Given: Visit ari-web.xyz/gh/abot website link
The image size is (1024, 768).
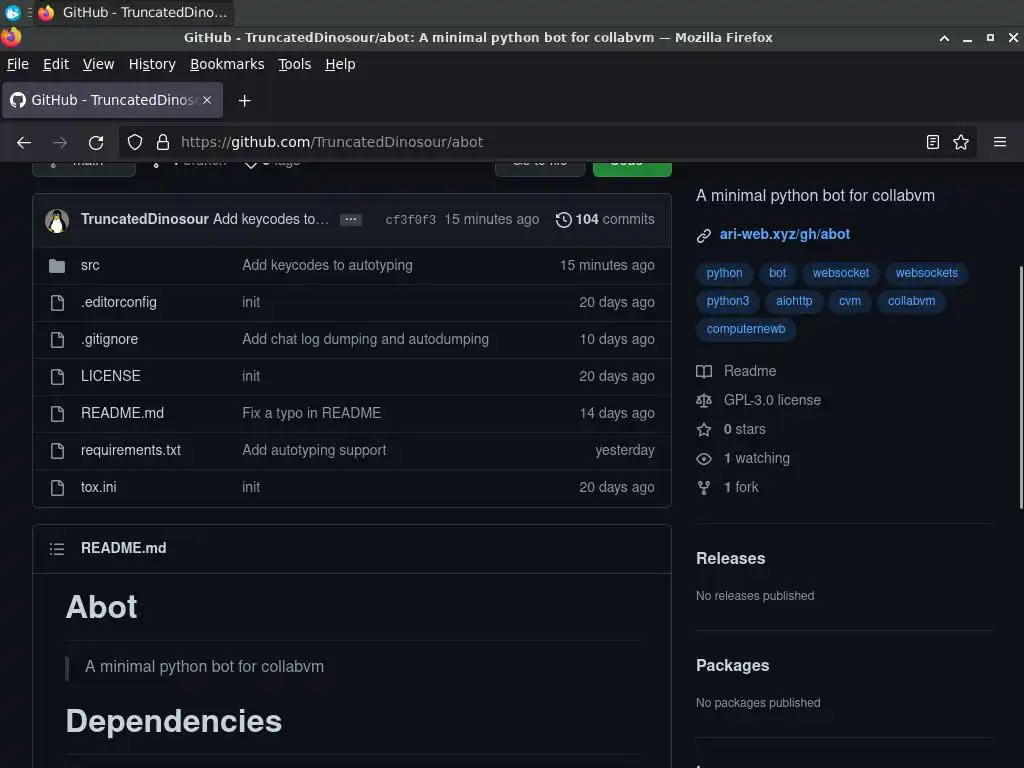Looking at the screenshot, I should point(784,234).
